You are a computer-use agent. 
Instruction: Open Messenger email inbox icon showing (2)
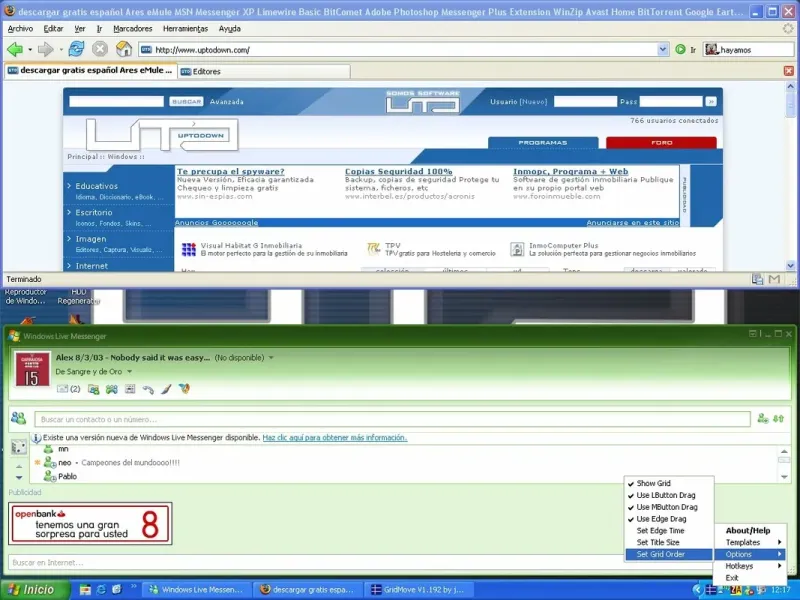click(68, 389)
